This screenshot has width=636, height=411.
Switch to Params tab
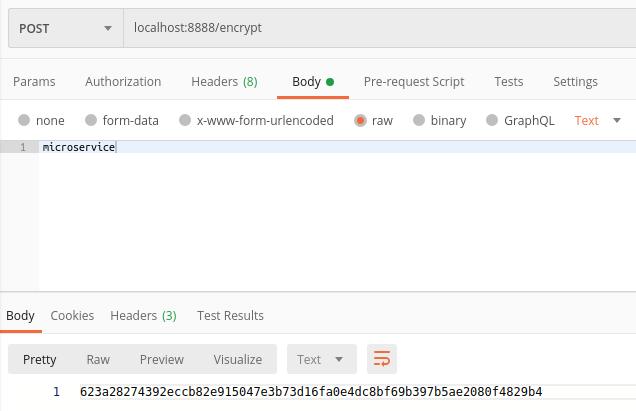[34, 81]
